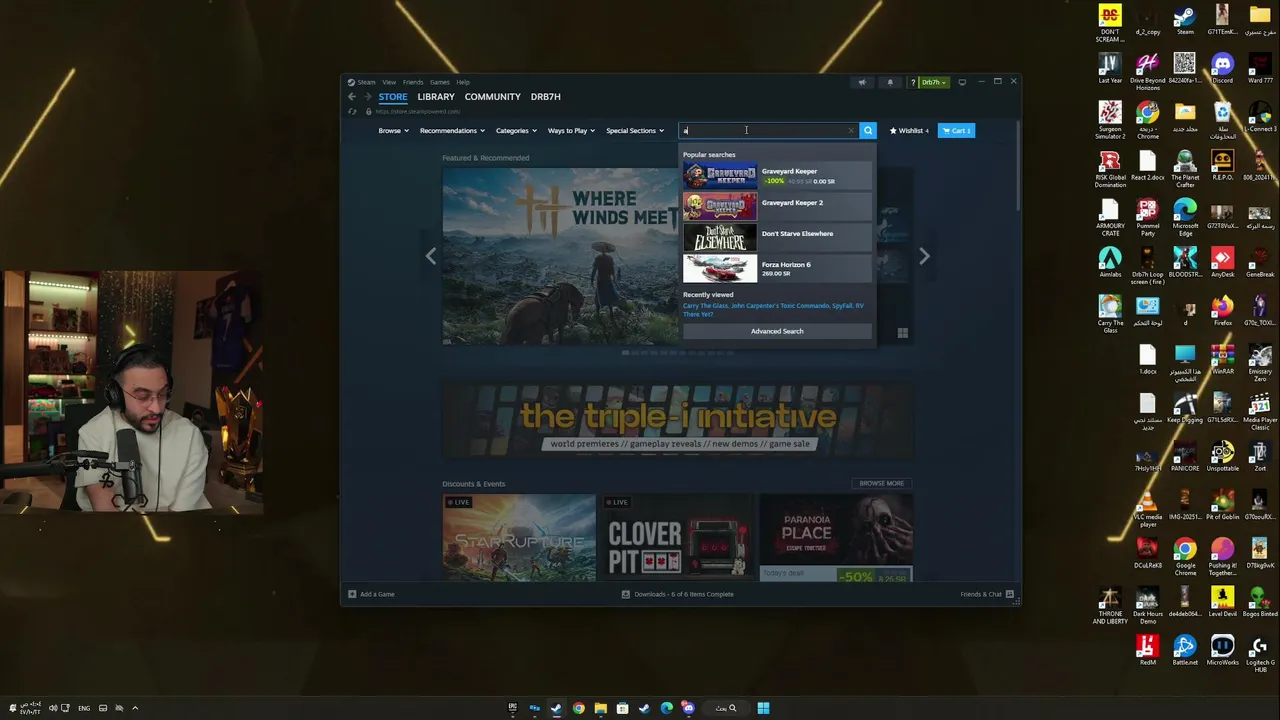The image size is (1280, 720).
Task: Open the Games menu
Action: click(x=439, y=82)
